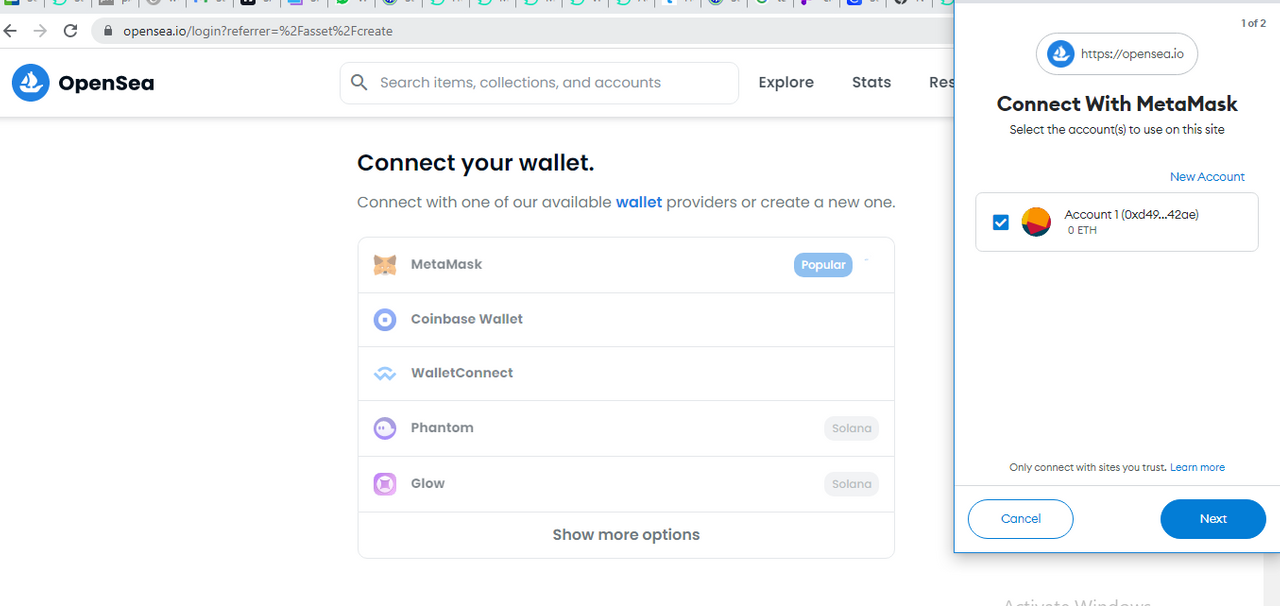Uncheck the Account 1 checkbox
This screenshot has height=606, width=1280.
tap(1001, 222)
